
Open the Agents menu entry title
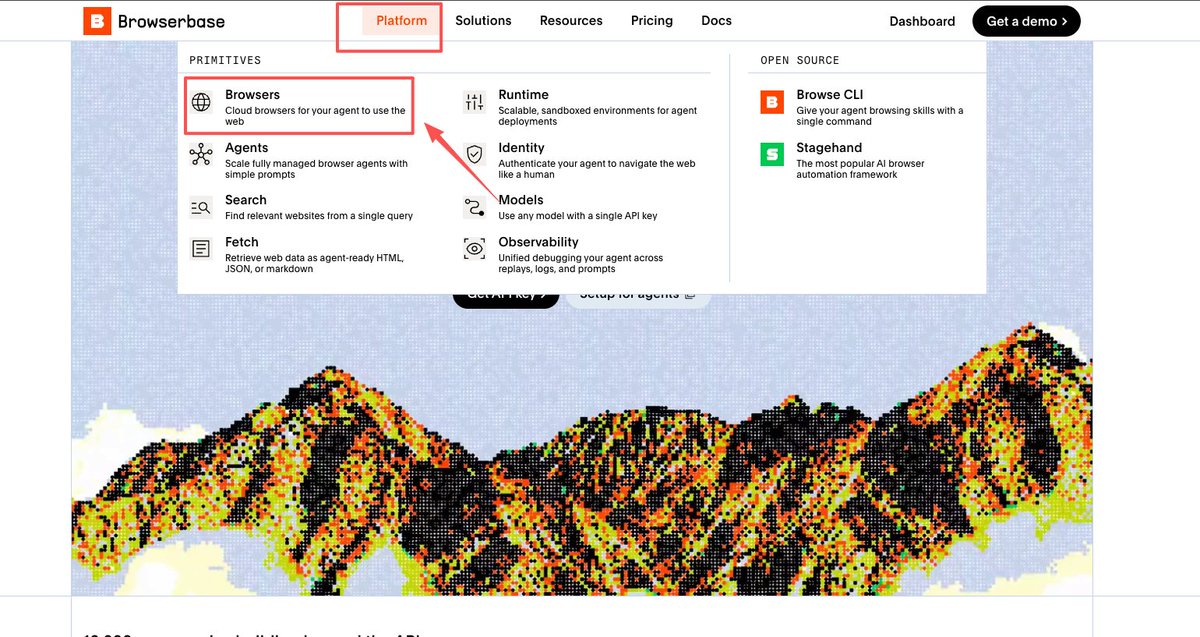[246, 148]
